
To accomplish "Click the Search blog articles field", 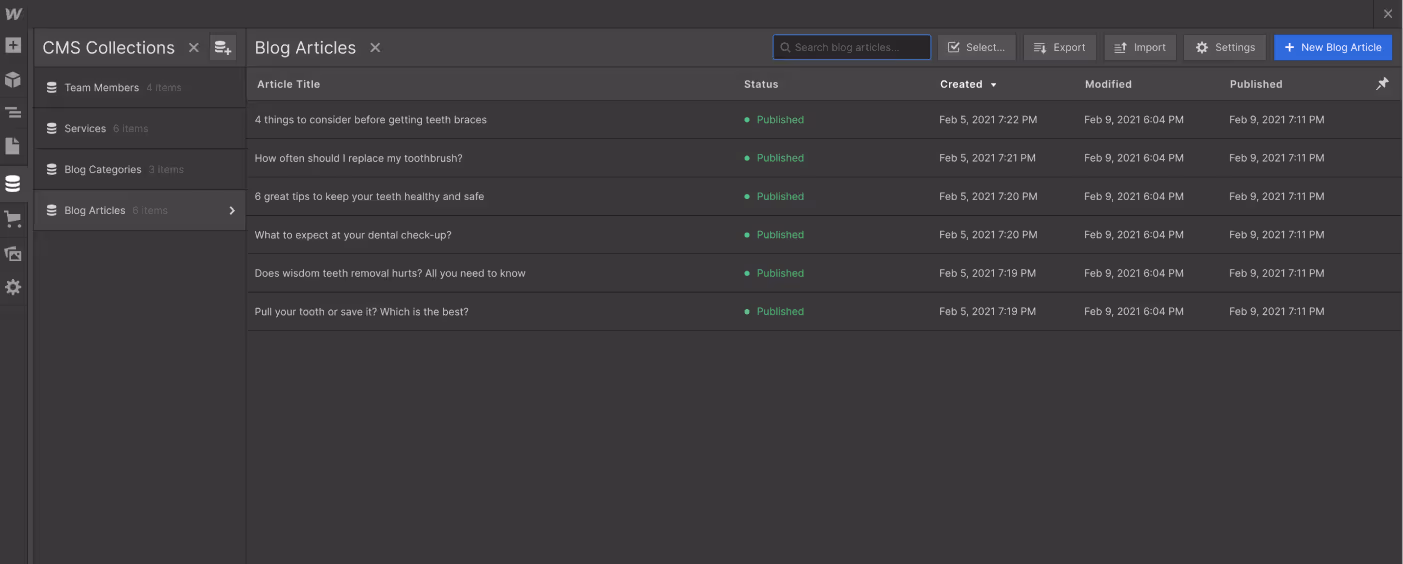I will pyautogui.click(x=852, y=47).
